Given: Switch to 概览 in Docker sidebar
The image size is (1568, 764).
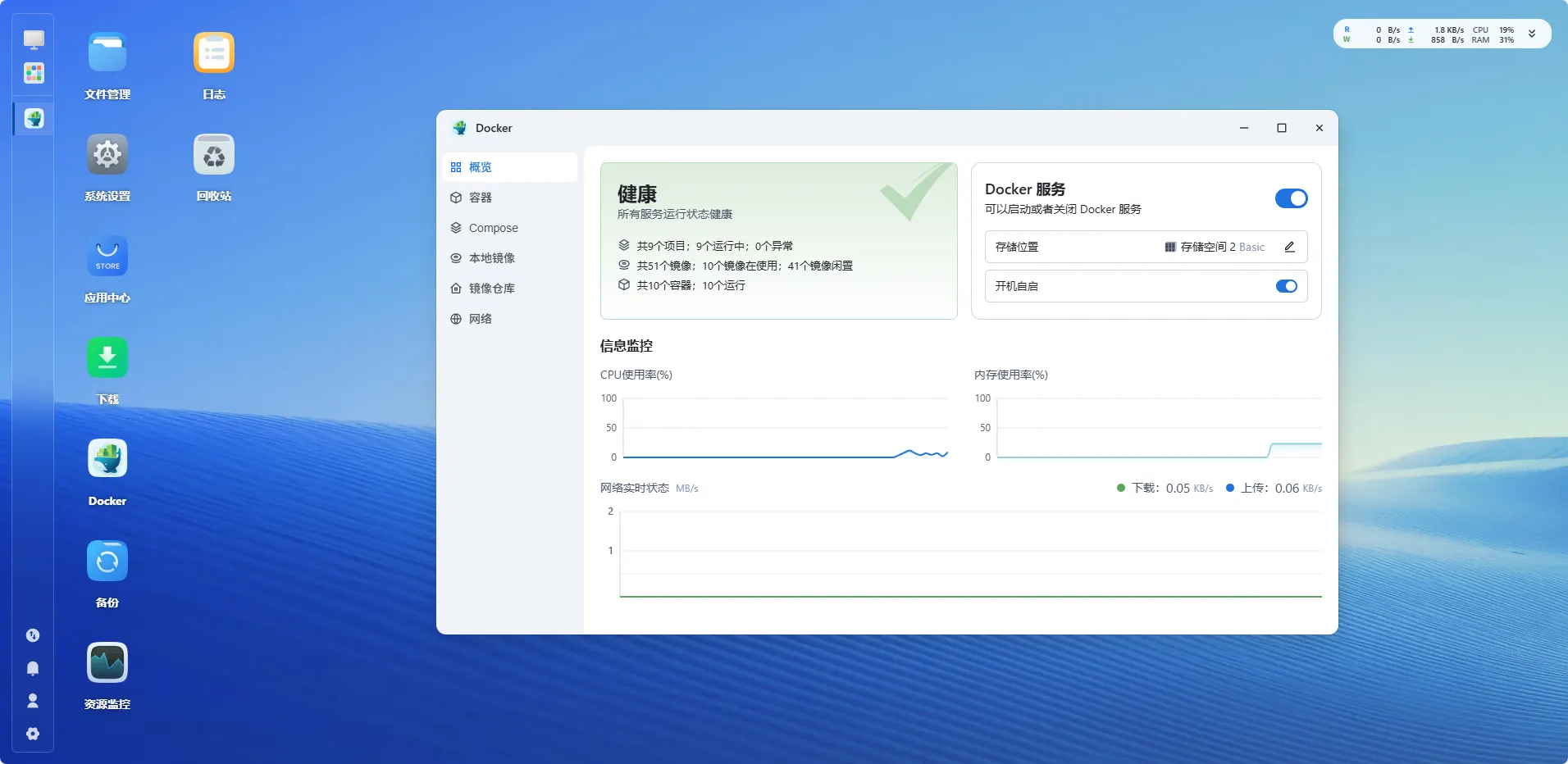Looking at the screenshot, I should 510,167.
